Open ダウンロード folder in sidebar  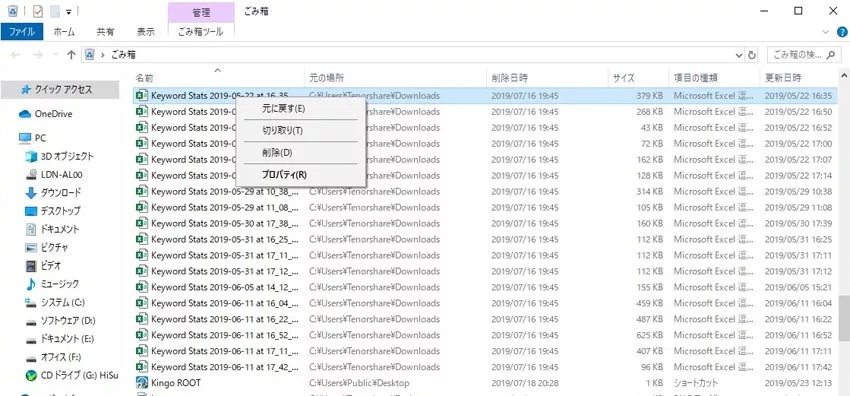click(61, 193)
